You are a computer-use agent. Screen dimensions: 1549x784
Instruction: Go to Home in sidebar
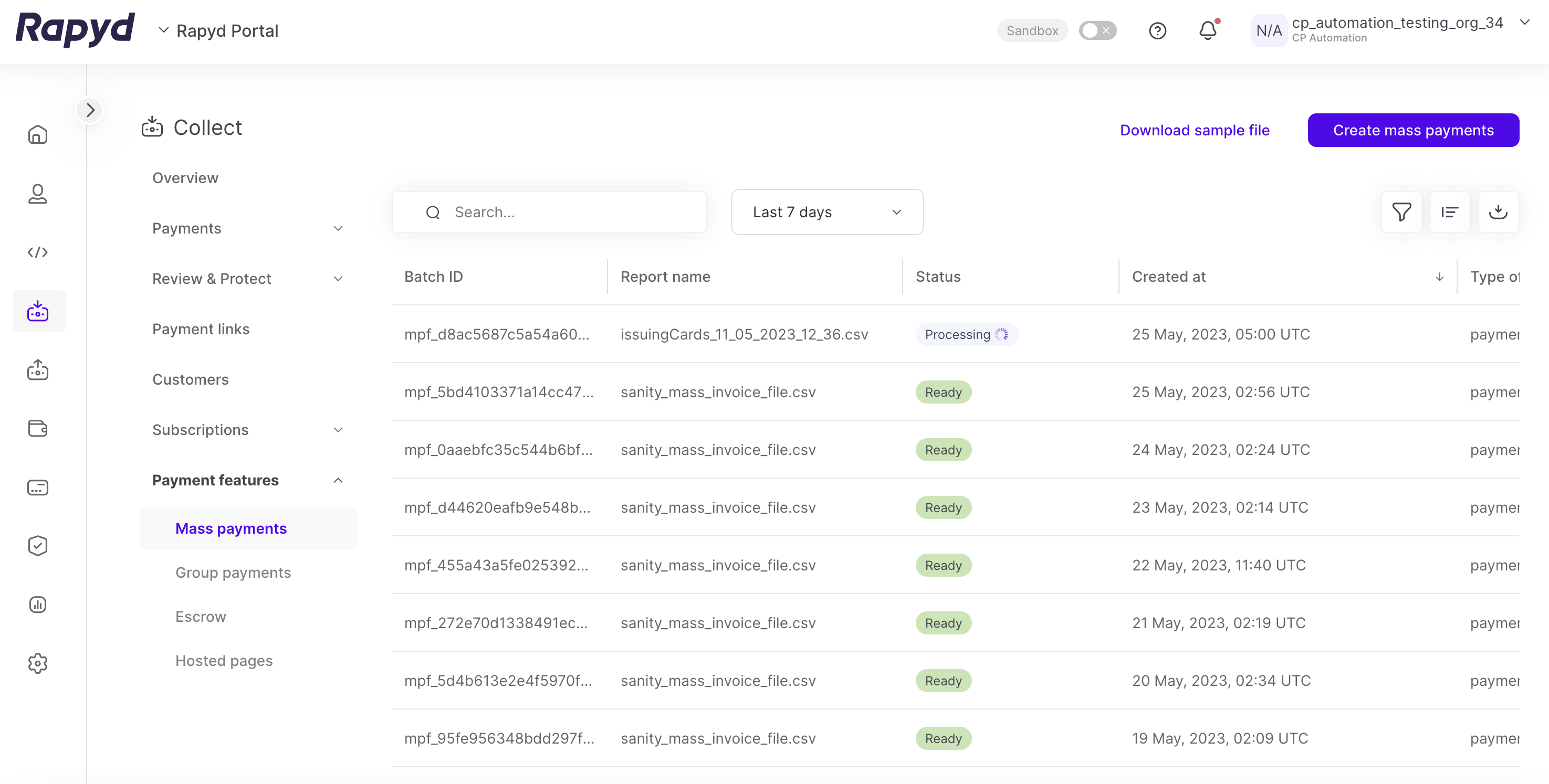coord(37,134)
